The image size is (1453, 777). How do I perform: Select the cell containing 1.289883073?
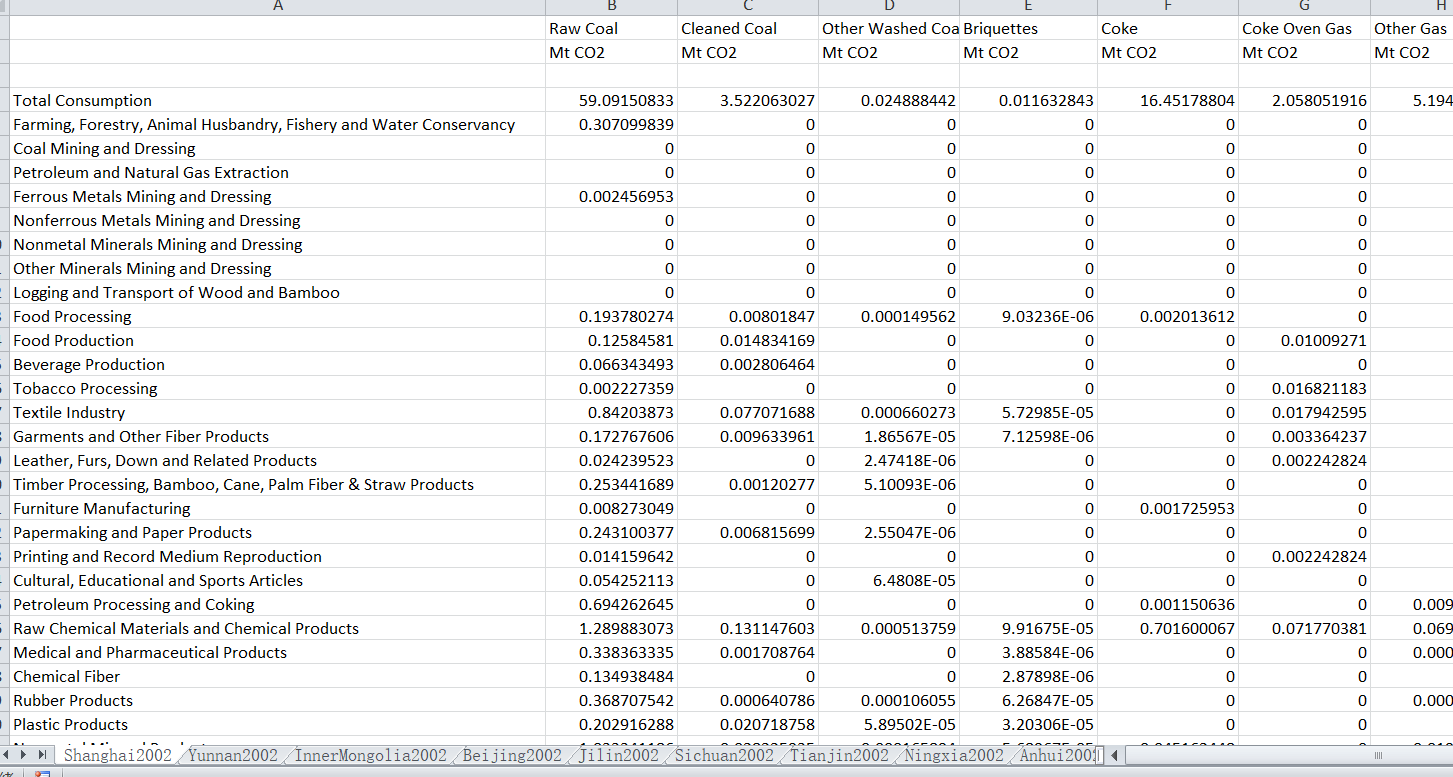pyautogui.click(x=612, y=628)
